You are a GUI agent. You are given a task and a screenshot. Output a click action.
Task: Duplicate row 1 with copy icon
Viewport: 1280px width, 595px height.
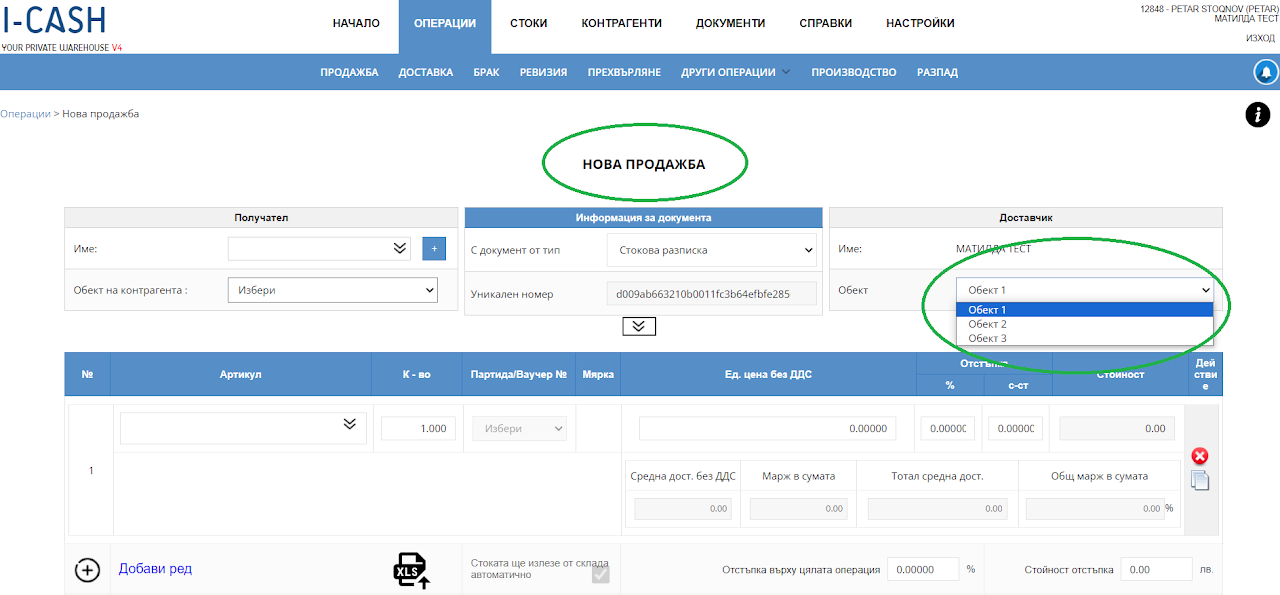pyautogui.click(x=1200, y=480)
